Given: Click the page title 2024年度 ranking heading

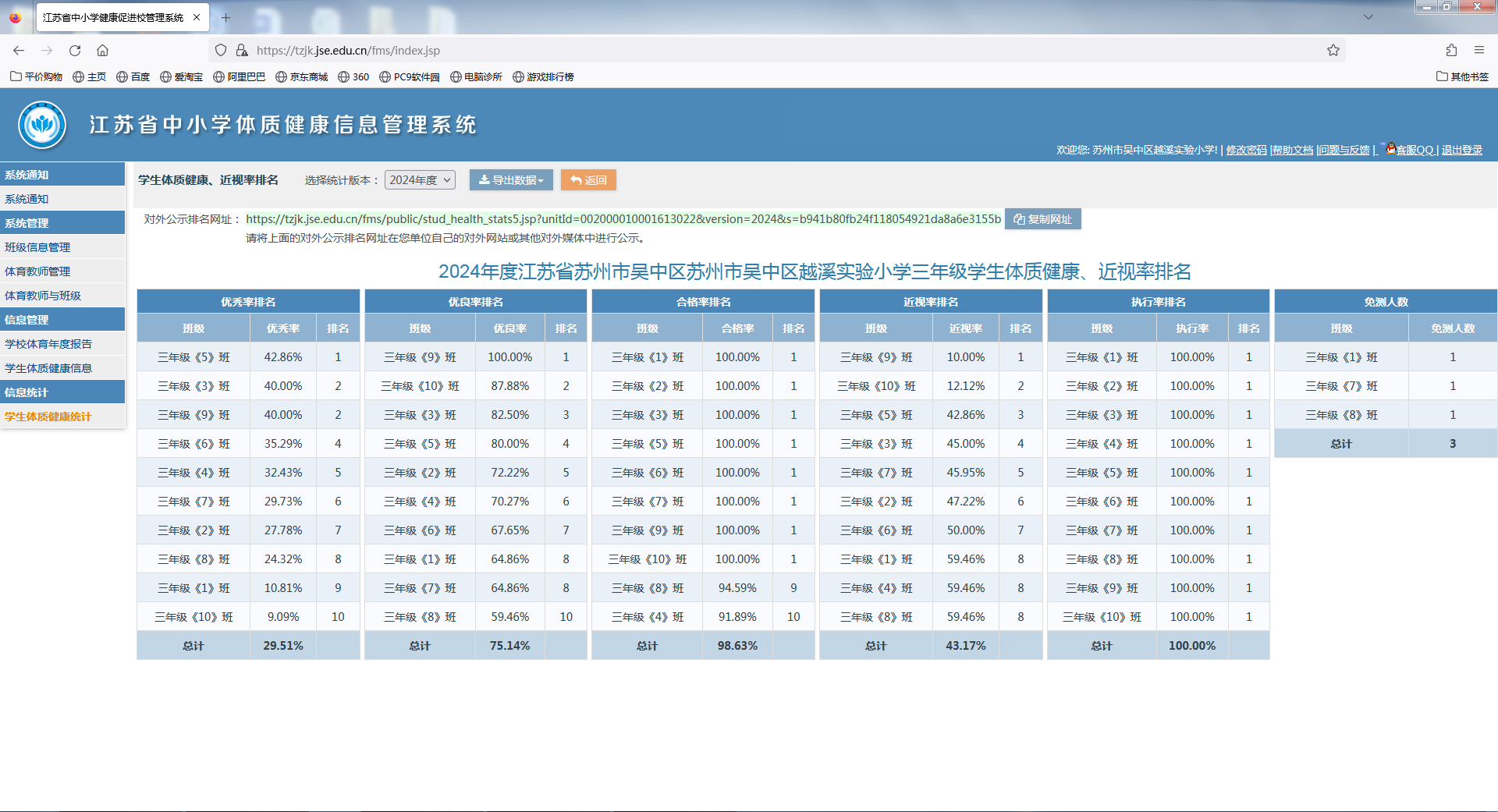Looking at the screenshot, I should [815, 271].
